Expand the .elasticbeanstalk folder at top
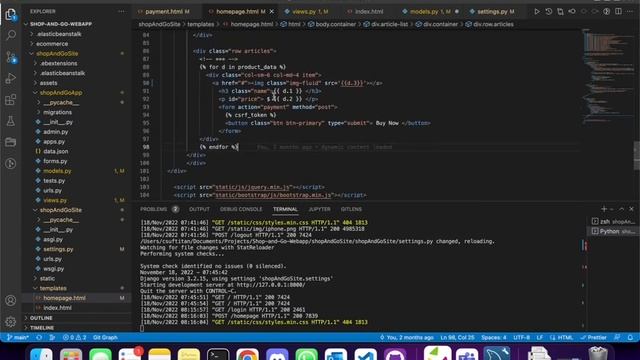This screenshot has width=640, height=360. pyautogui.click(x=59, y=34)
